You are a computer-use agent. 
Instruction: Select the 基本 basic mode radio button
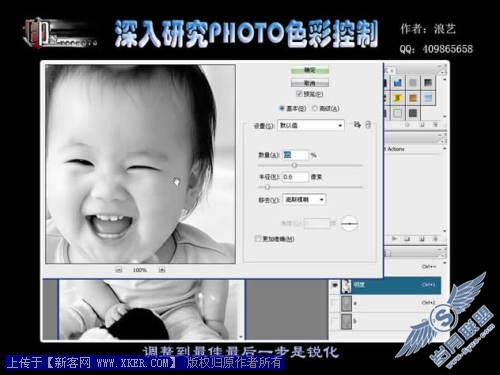tap(282, 108)
